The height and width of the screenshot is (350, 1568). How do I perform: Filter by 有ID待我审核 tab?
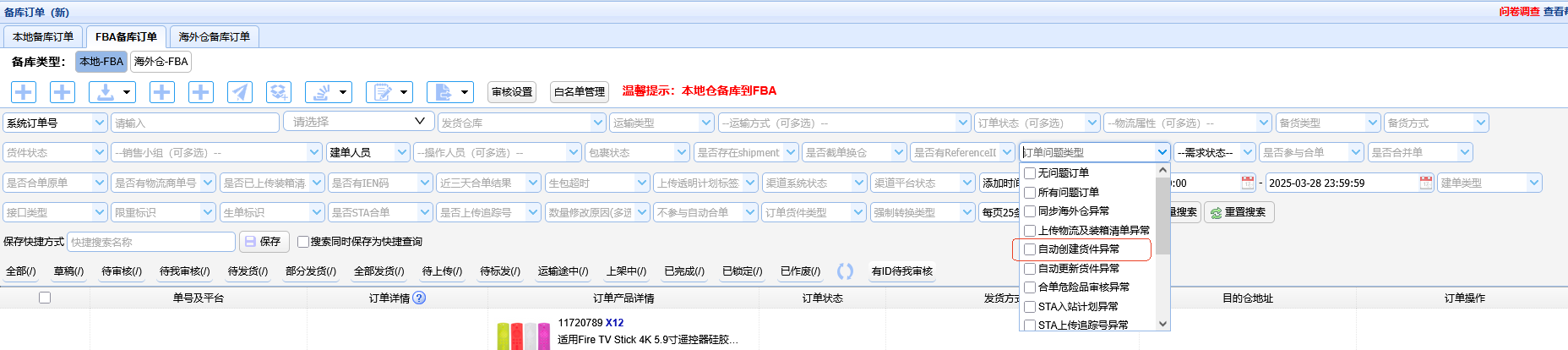point(902,271)
